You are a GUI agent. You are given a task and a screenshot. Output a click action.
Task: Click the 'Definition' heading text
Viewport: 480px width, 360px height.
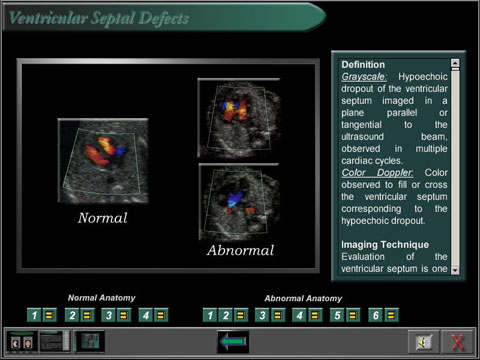[x=363, y=65]
